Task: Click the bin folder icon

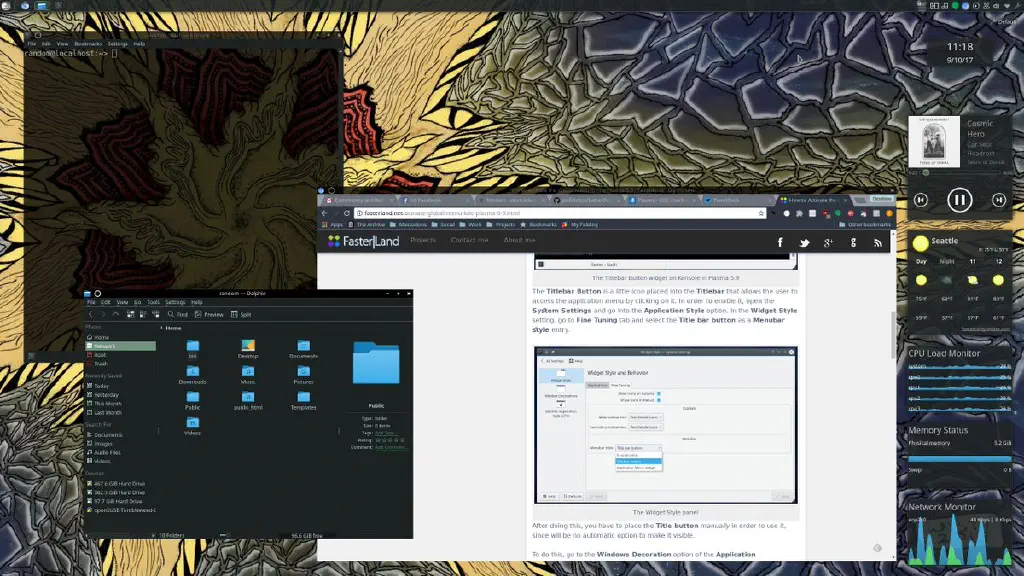Action: coord(193,346)
